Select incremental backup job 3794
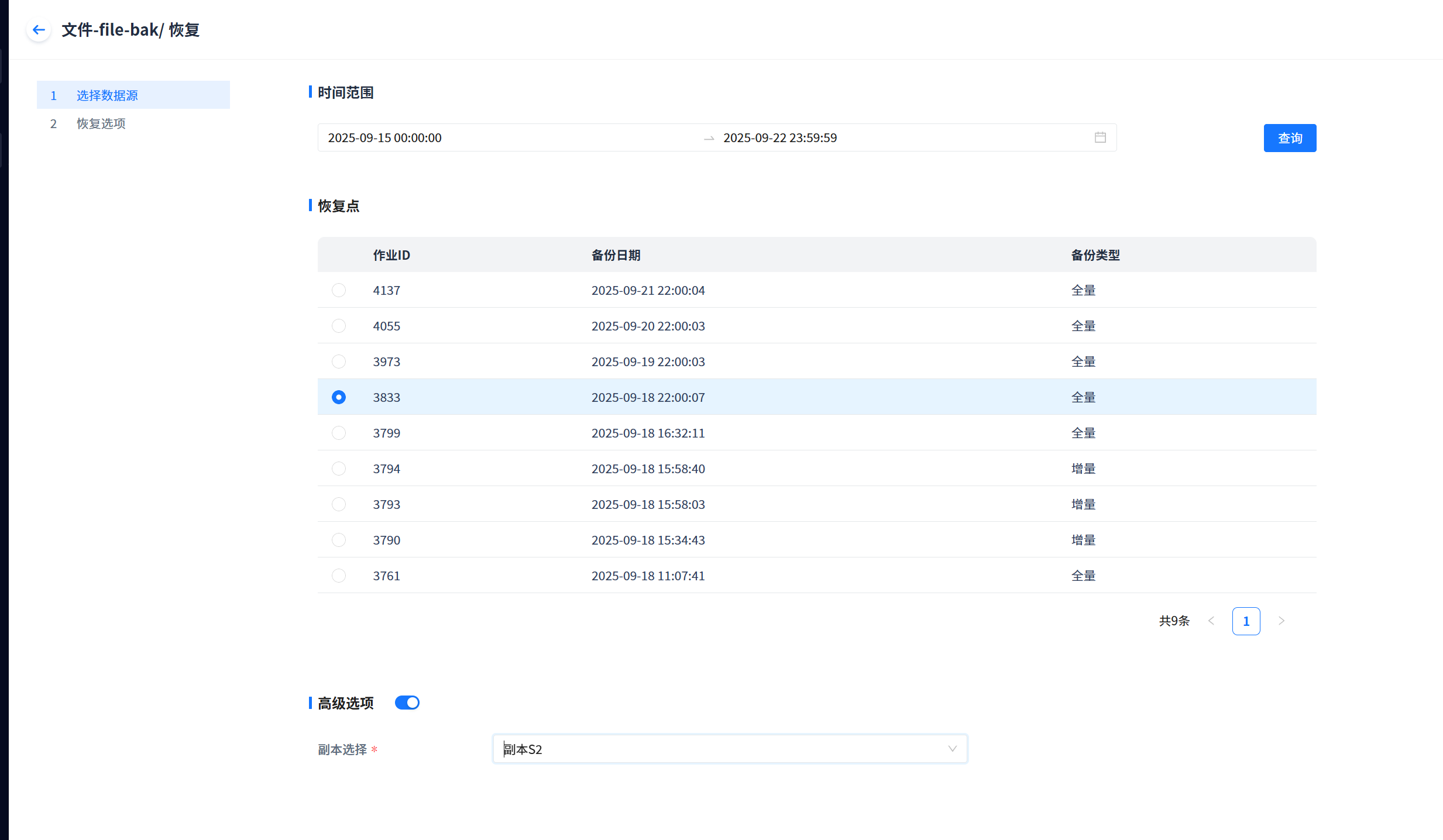The width and height of the screenshot is (1443, 840). point(339,469)
